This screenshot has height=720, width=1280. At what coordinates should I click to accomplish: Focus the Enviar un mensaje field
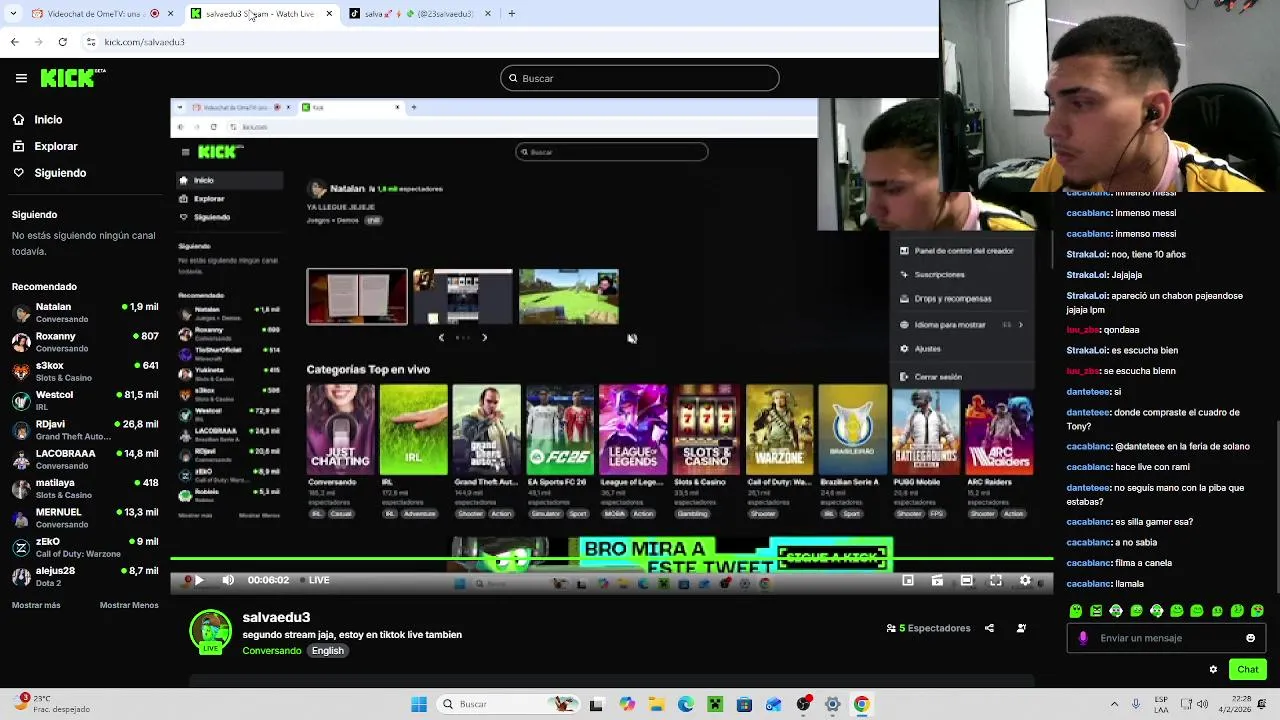pos(1166,638)
